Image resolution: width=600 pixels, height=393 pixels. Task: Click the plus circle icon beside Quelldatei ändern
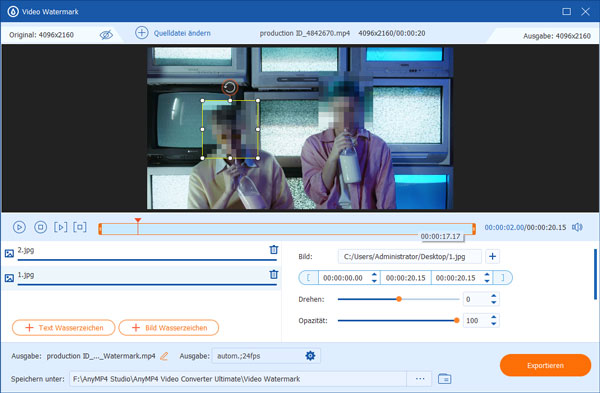(x=142, y=33)
